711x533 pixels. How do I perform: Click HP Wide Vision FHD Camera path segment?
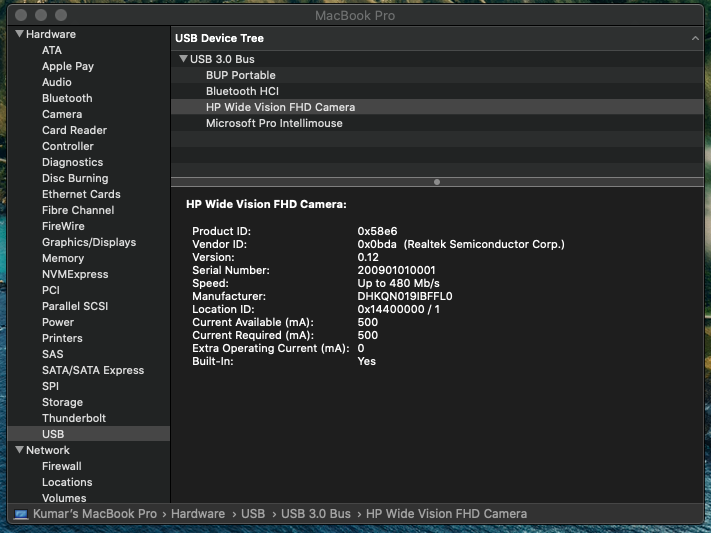pos(446,514)
